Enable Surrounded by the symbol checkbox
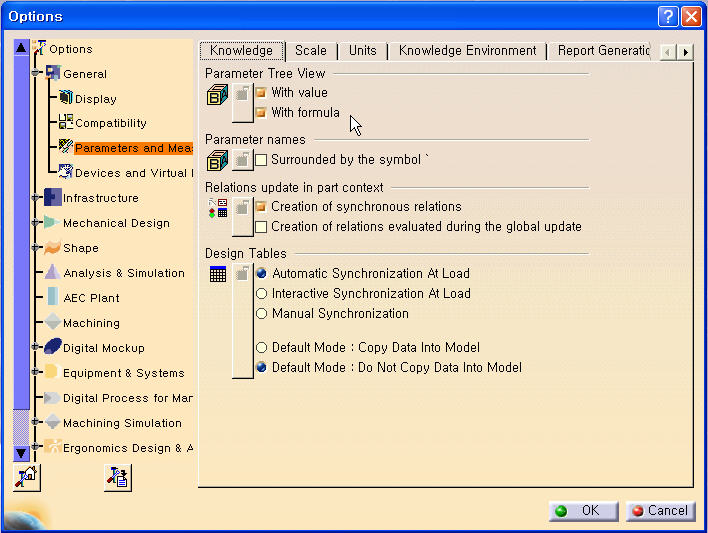The height and width of the screenshot is (533, 708). click(x=261, y=160)
